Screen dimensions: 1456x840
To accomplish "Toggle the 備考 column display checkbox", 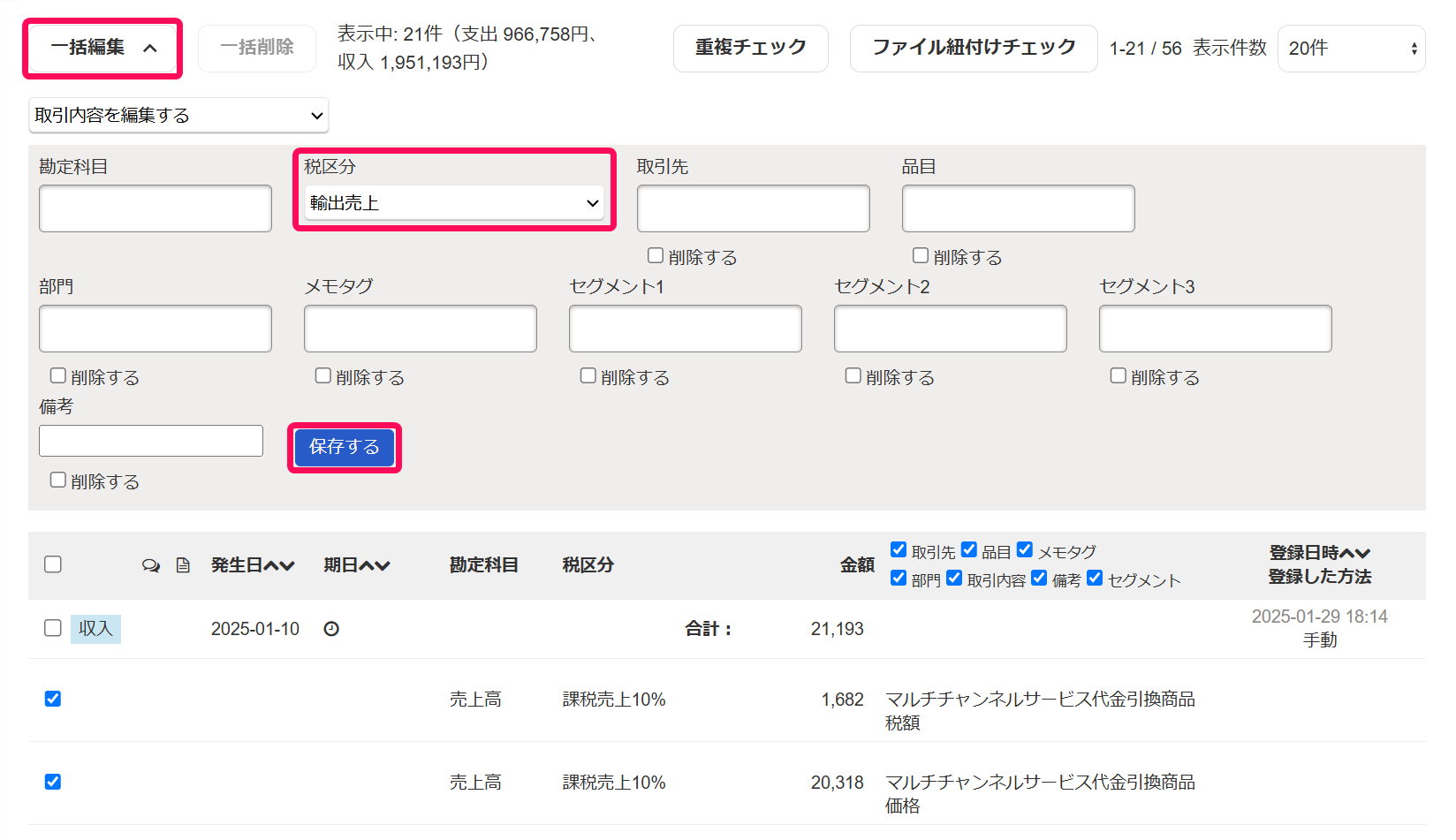I will coord(1039,578).
